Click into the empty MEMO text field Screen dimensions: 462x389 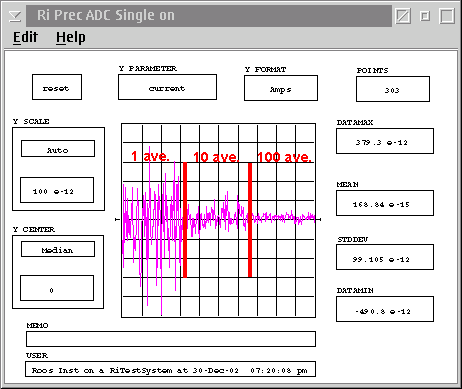171,339
